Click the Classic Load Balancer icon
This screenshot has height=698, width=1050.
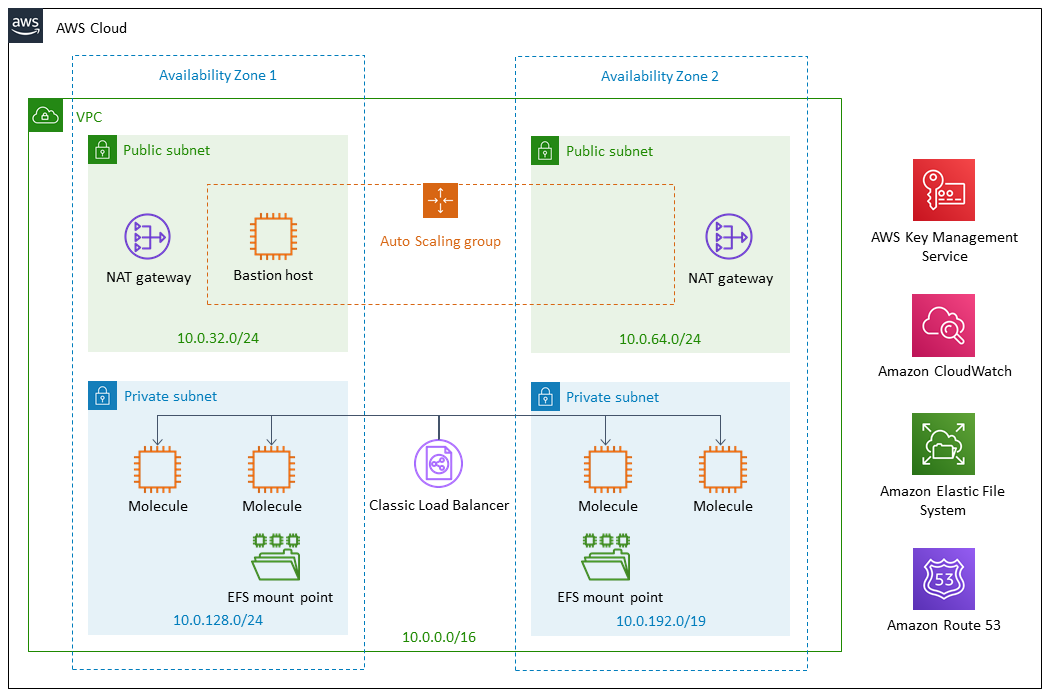(x=439, y=464)
